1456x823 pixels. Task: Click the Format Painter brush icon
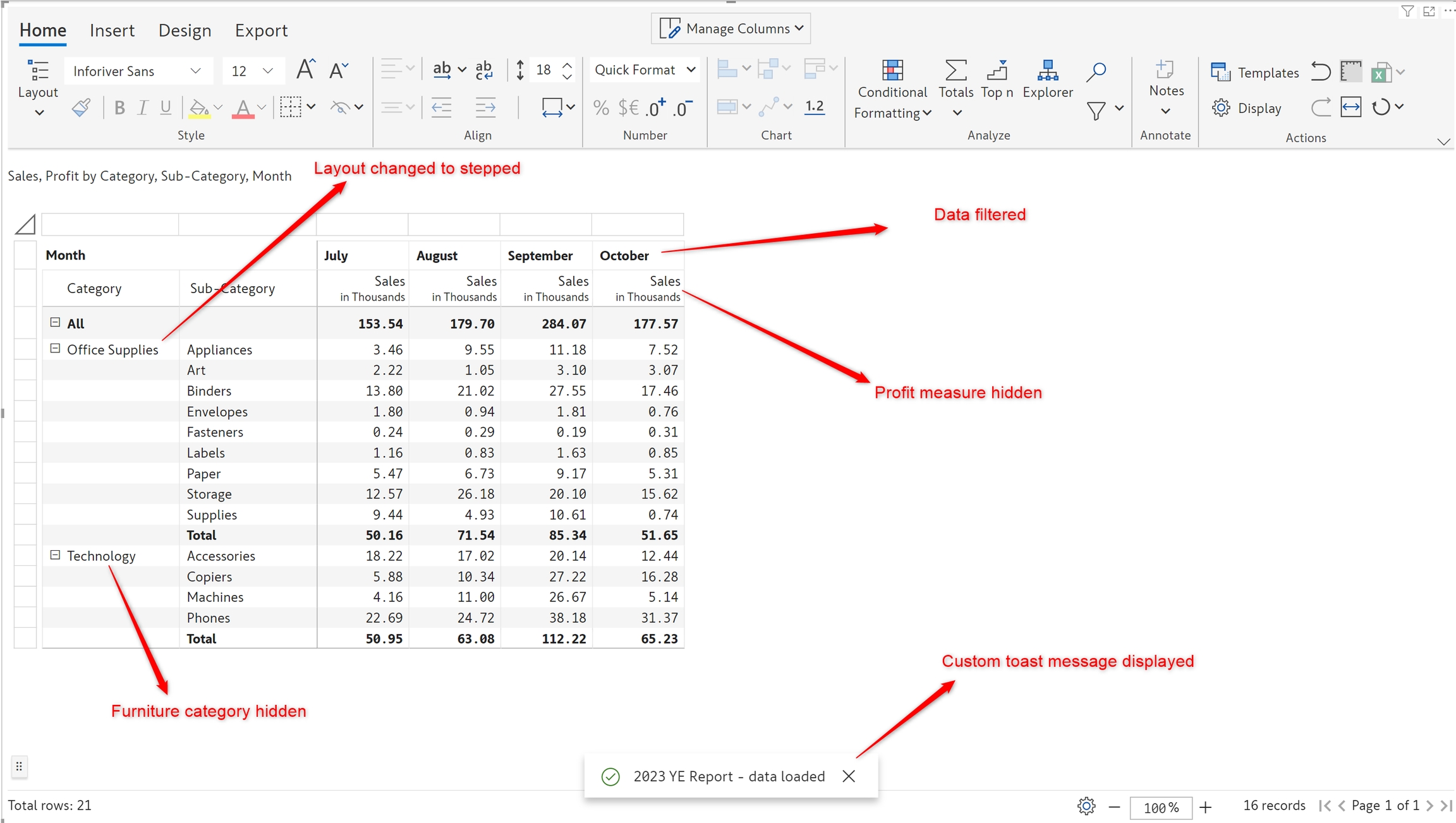[x=81, y=108]
